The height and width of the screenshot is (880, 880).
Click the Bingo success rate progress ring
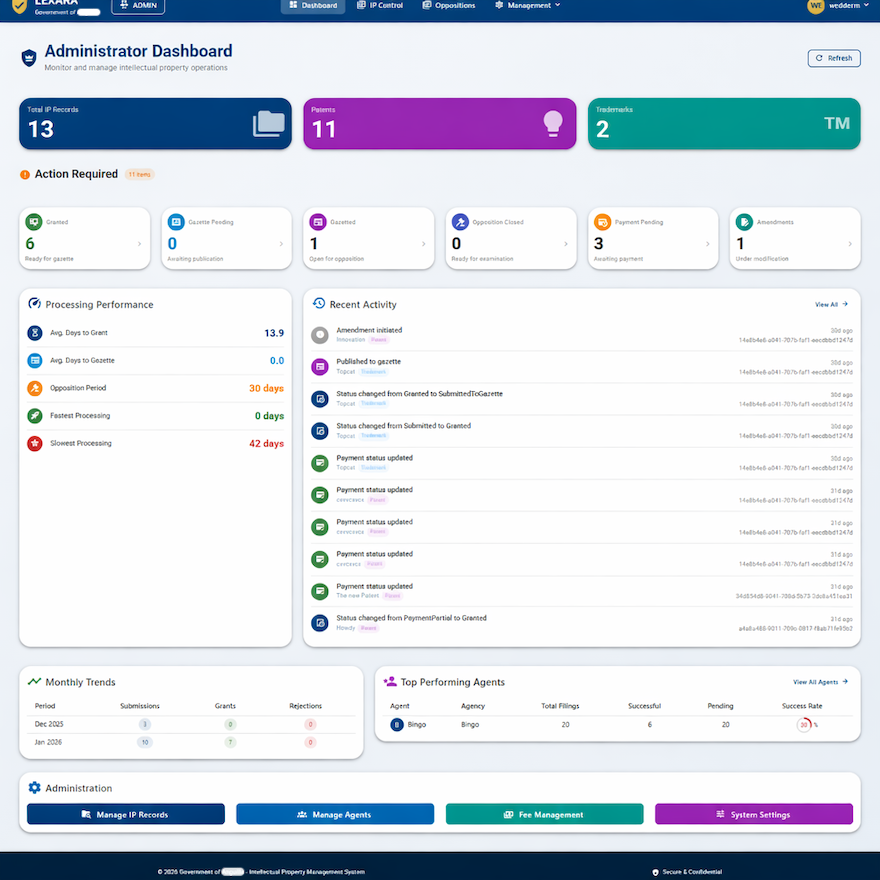[804, 725]
